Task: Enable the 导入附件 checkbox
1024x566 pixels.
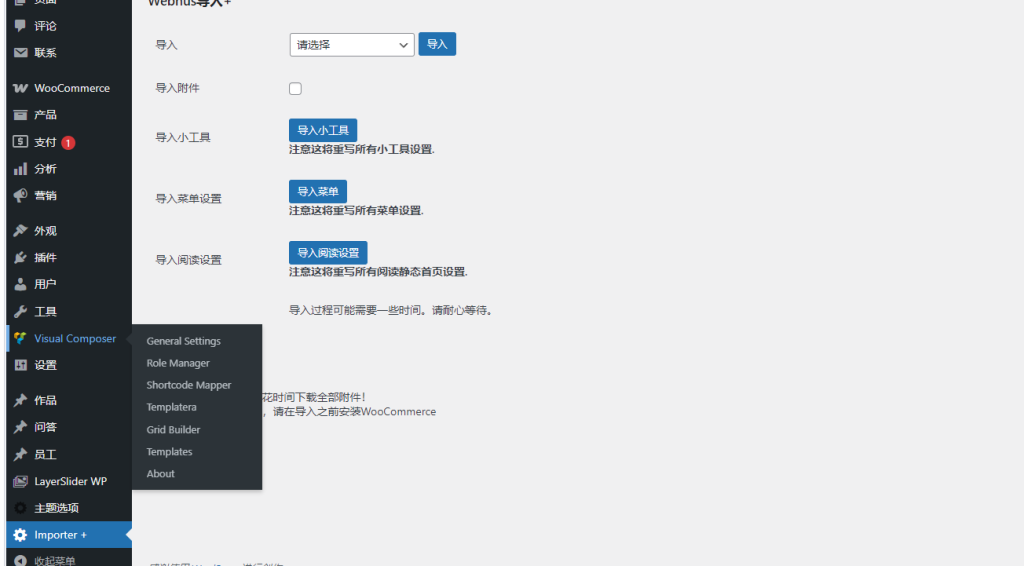Action: pos(295,88)
